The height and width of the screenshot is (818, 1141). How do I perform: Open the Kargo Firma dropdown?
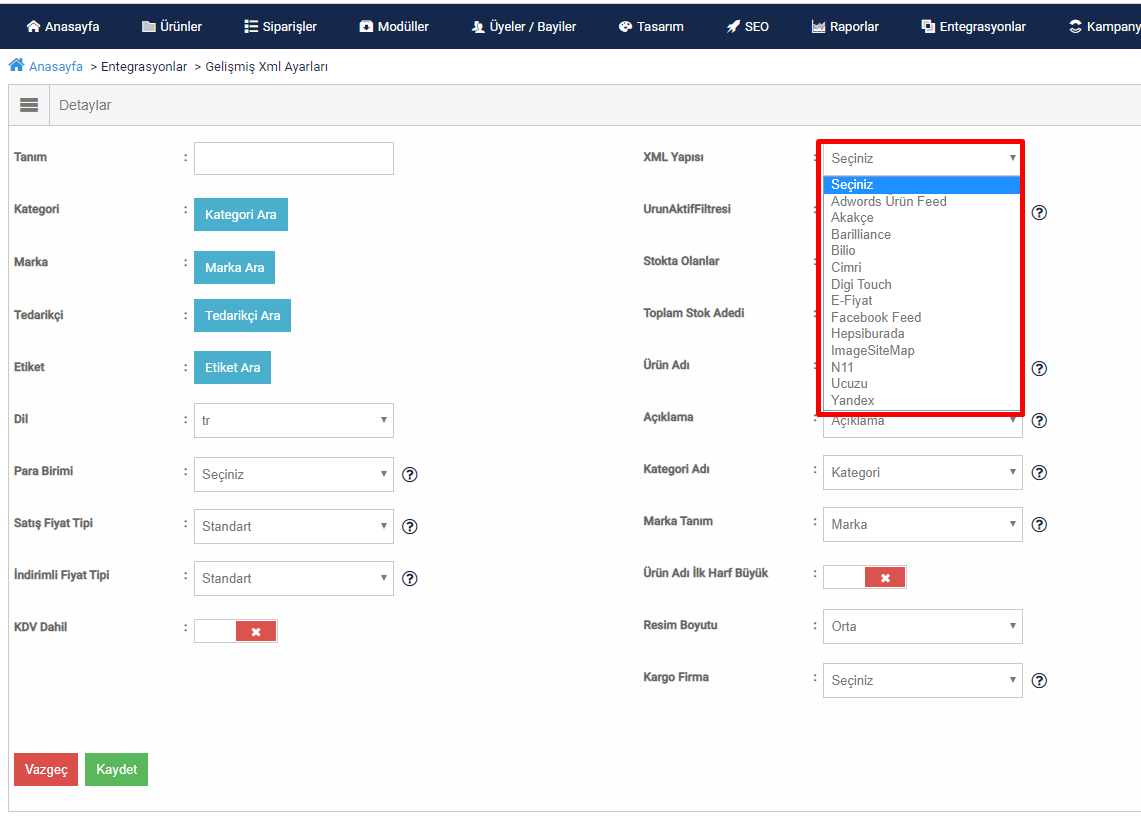coord(922,680)
